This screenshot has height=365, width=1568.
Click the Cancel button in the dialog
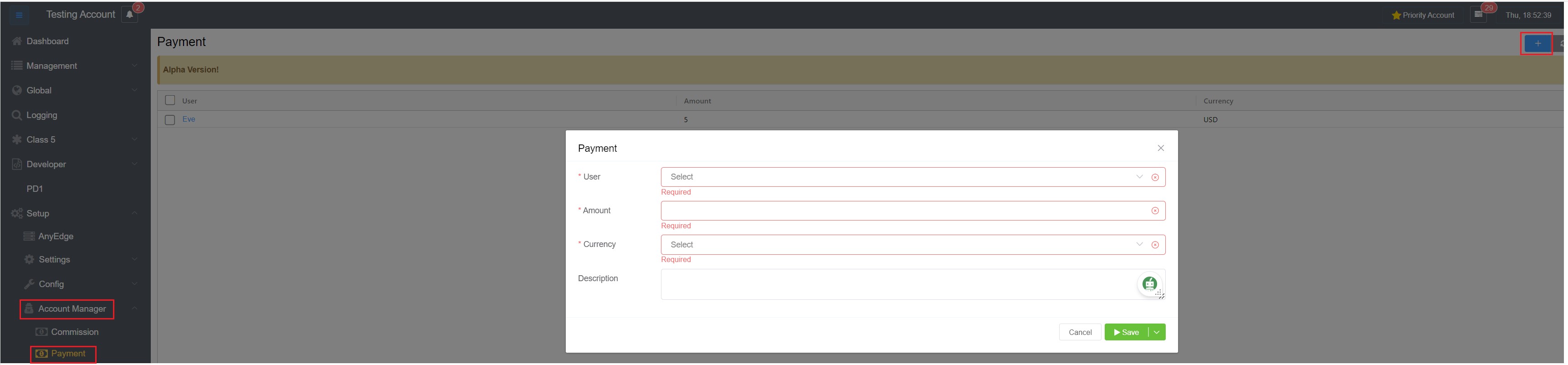pyautogui.click(x=1080, y=333)
